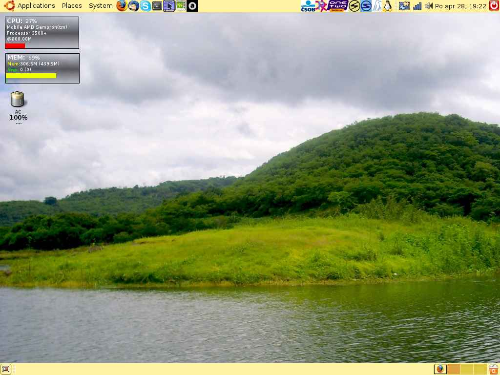Screen dimensions: 500x375
Task: Open the trash applet in bottom panel
Action: click(x=494, y=369)
